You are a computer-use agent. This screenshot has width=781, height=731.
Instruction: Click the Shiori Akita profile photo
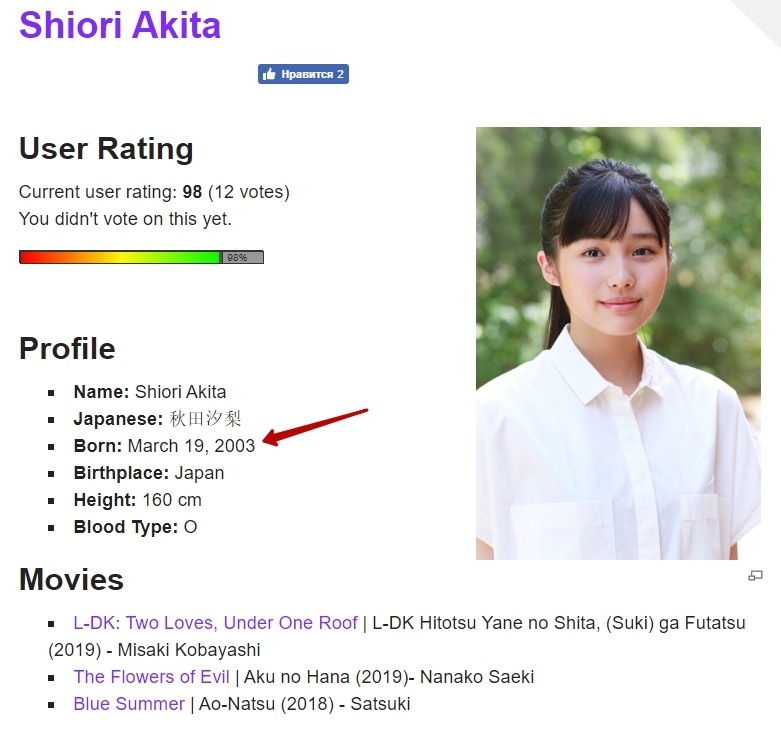[x=618, y=343]
